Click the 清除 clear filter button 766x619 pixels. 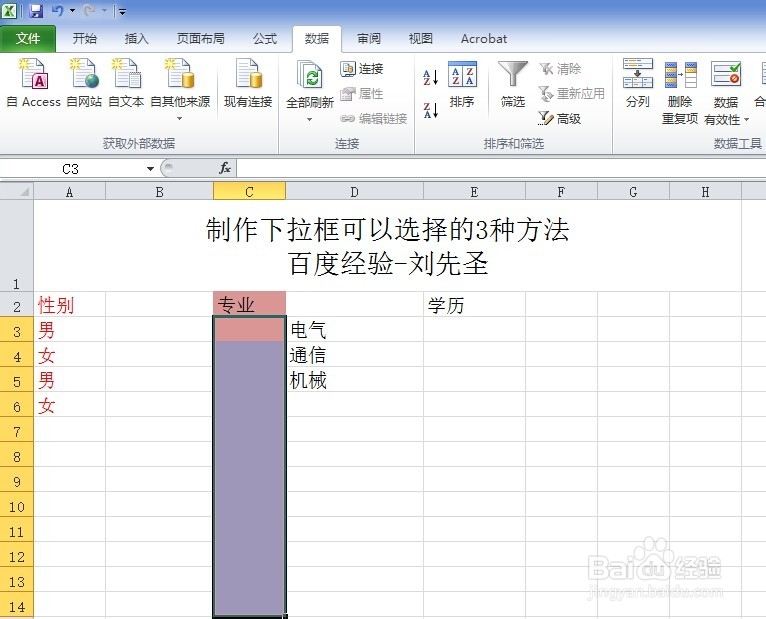pos(560,69)
